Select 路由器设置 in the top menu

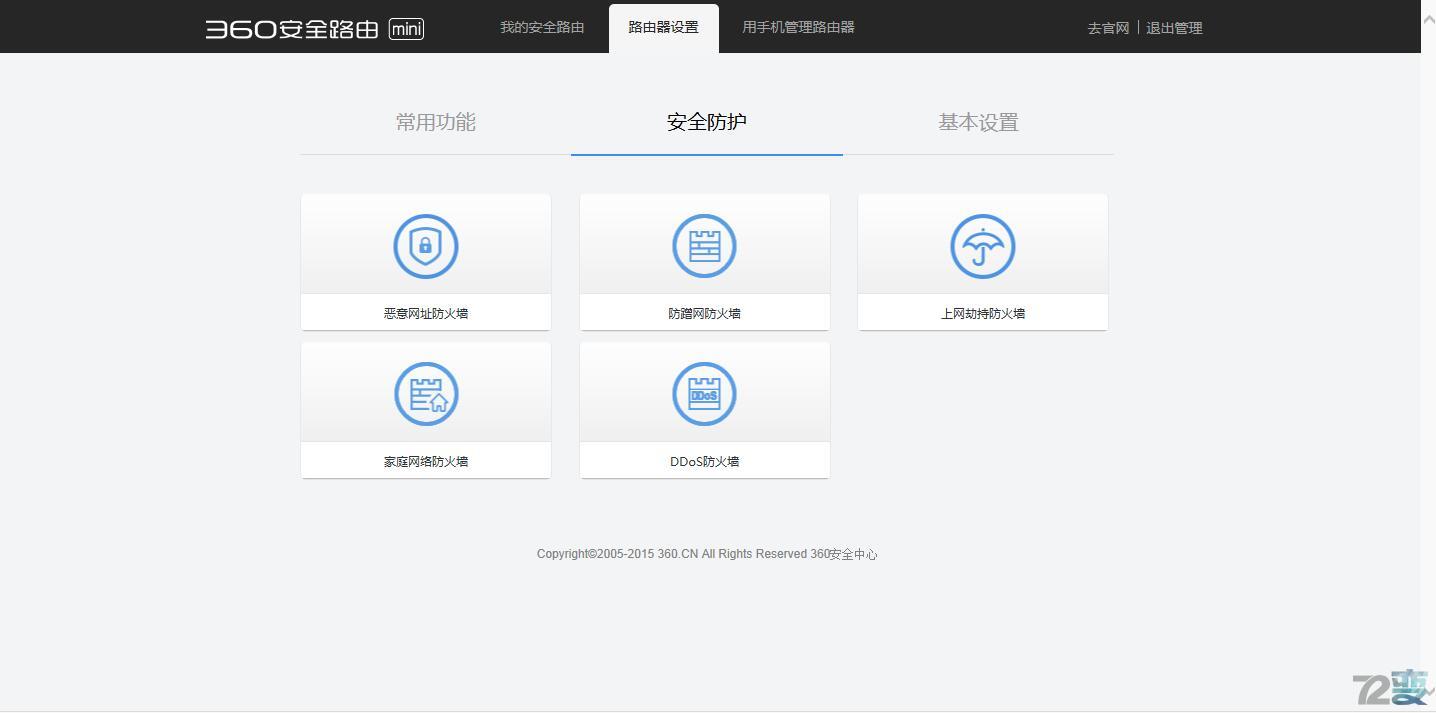click(x=663, y=27)
